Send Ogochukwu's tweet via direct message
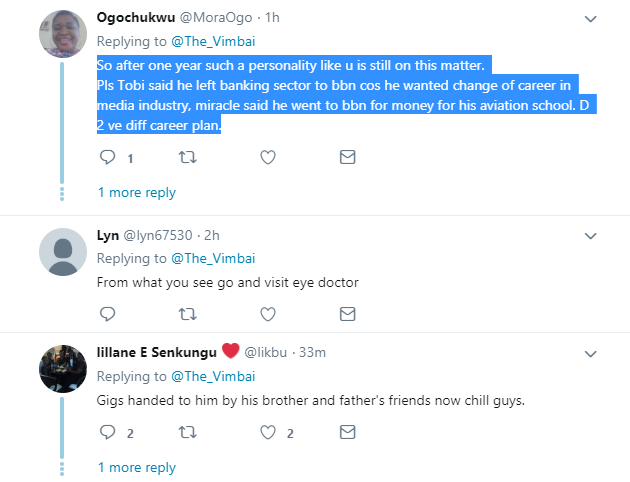This screenshot has width=630, height=482. point(347,157)
